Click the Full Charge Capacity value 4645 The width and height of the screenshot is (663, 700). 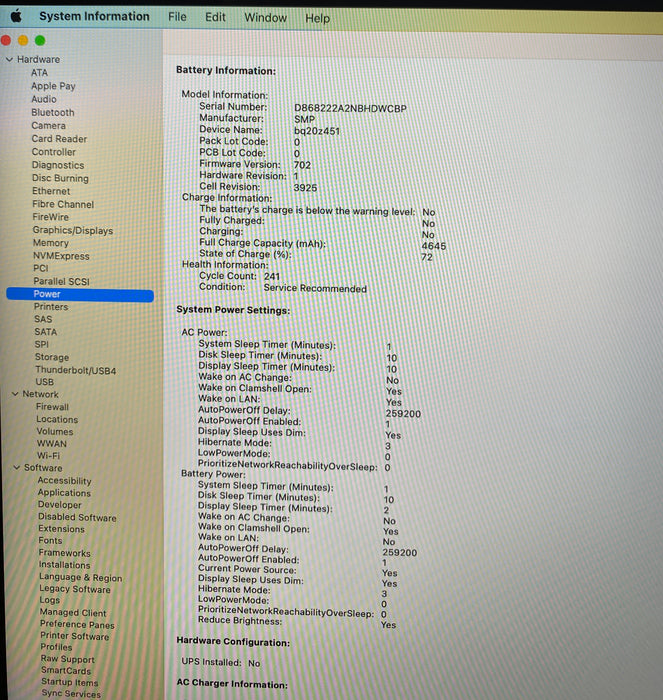434,246
